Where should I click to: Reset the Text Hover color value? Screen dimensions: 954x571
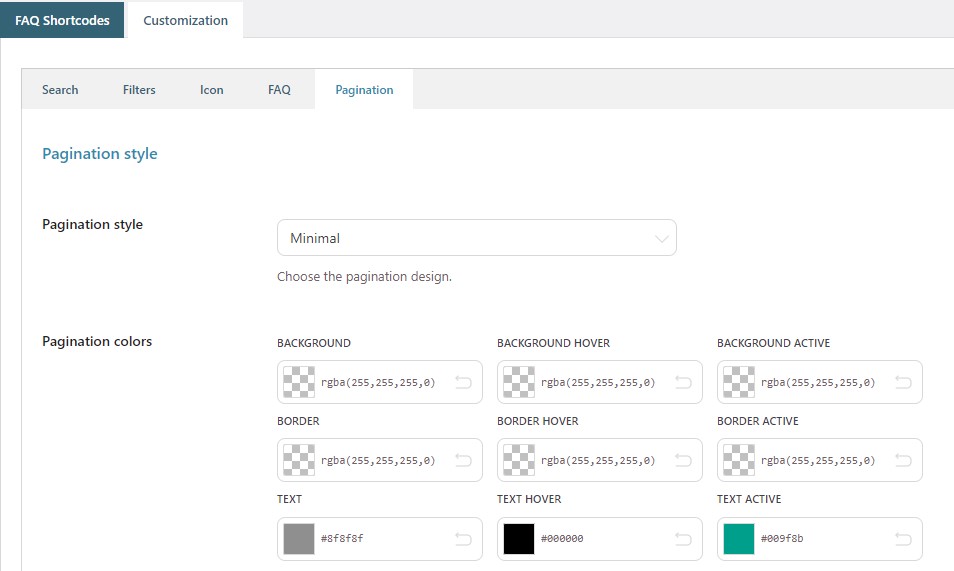click(x=683, y=539)
